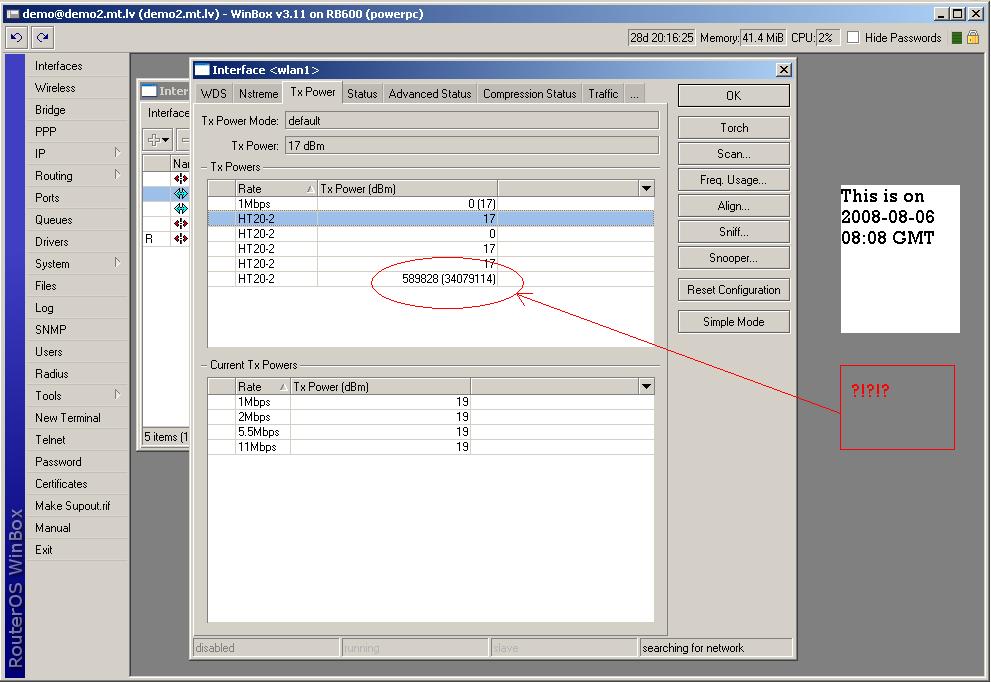Screen dimensions: 991x682
Task: Select the row with value 589828 (34079114)
Action: [430, 279]
